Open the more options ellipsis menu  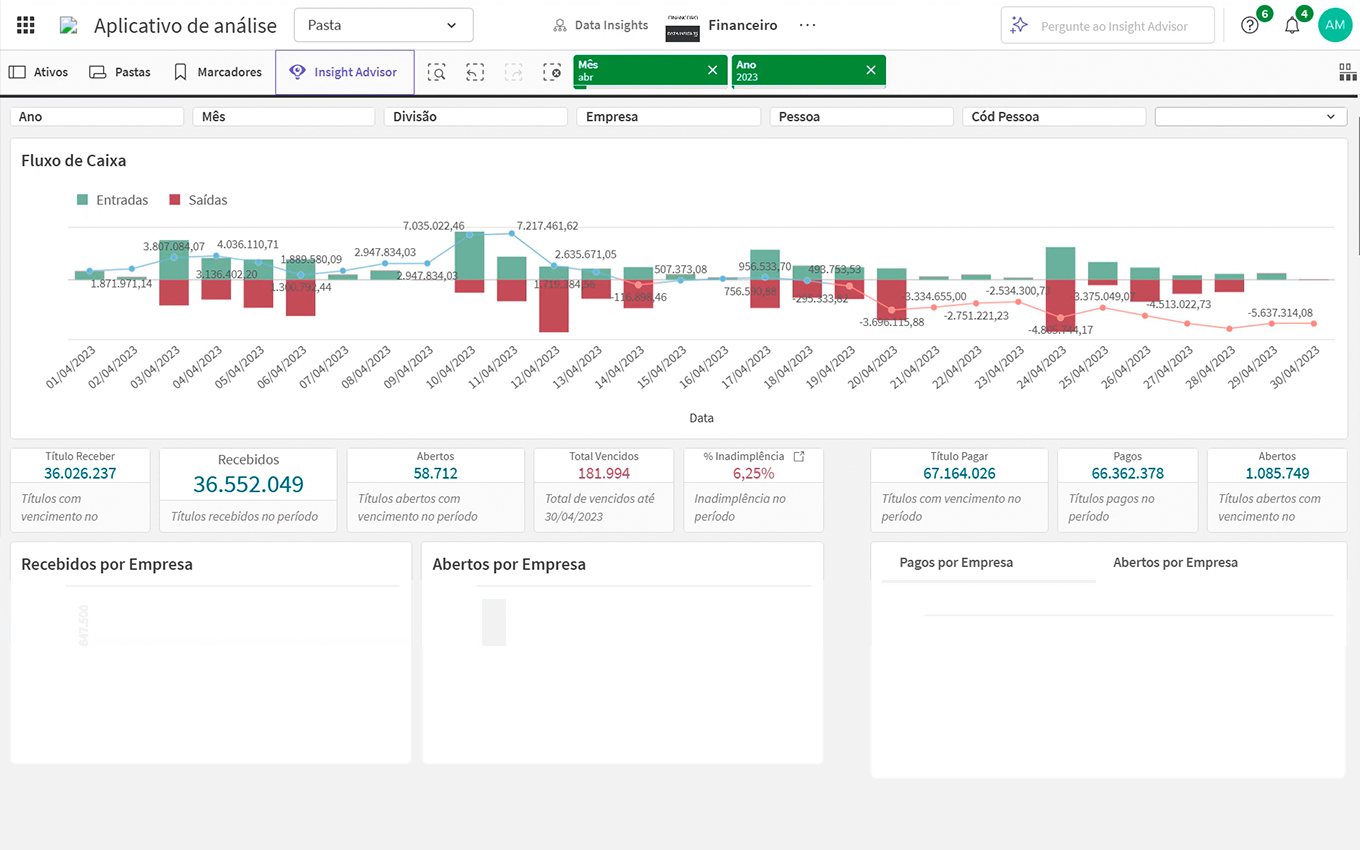click(x=808, y=25)
